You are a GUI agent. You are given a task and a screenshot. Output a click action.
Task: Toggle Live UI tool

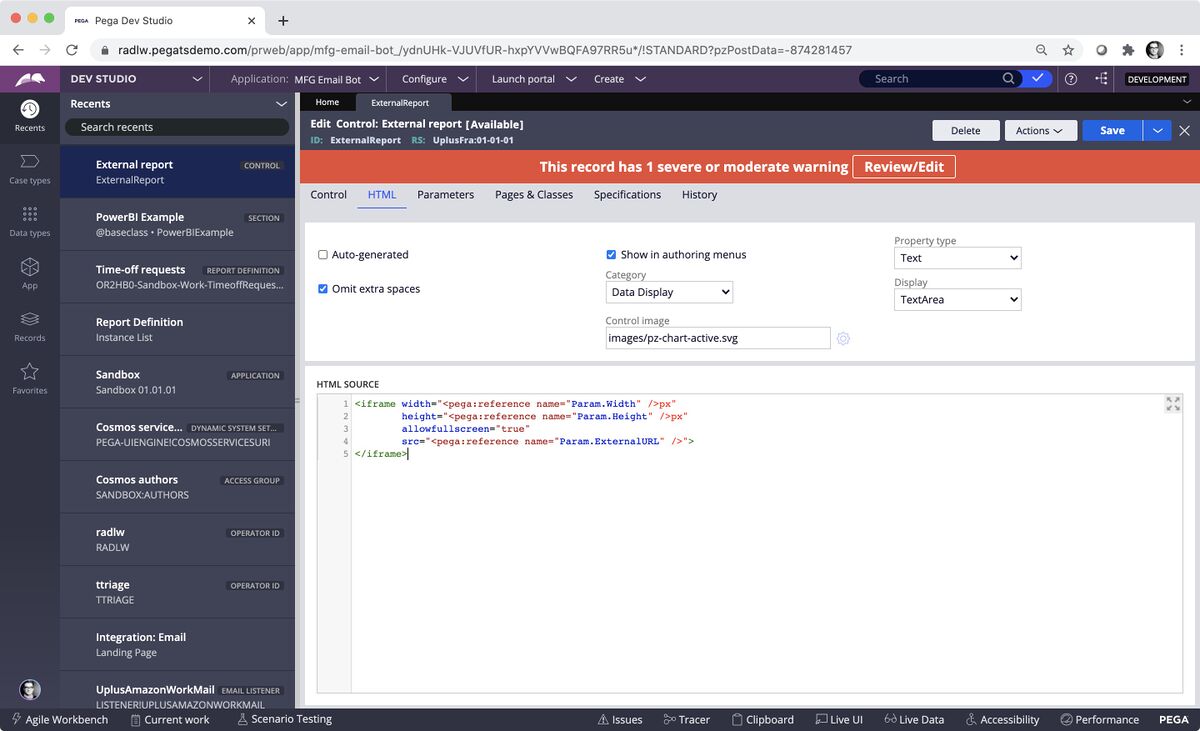coord(838,719)
